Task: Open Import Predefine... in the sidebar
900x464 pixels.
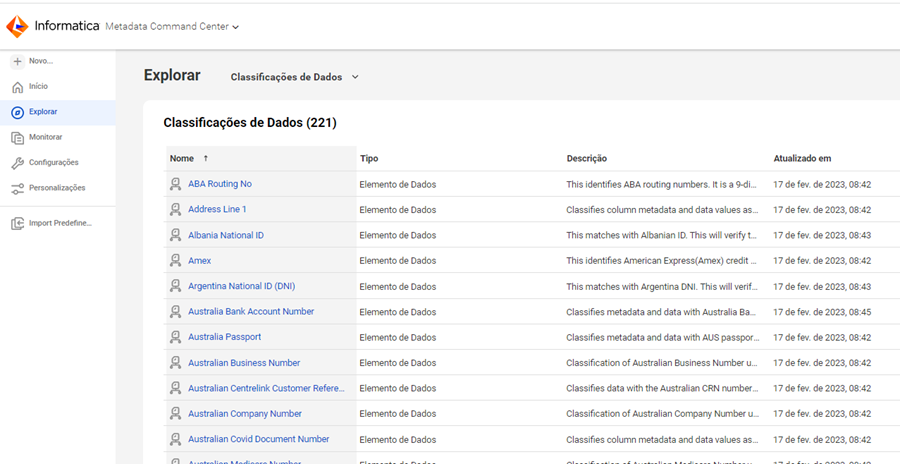Action: [x=60, y=223]
